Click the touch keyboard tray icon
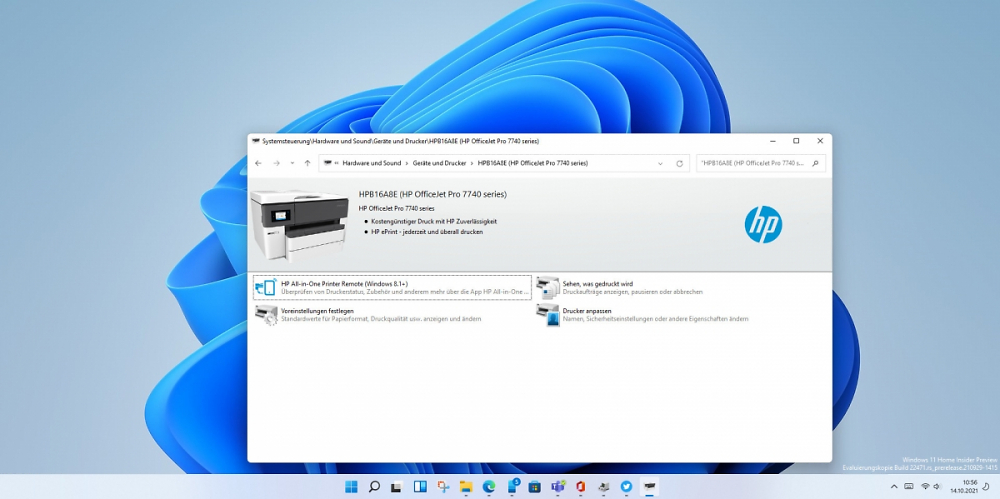 909,487
